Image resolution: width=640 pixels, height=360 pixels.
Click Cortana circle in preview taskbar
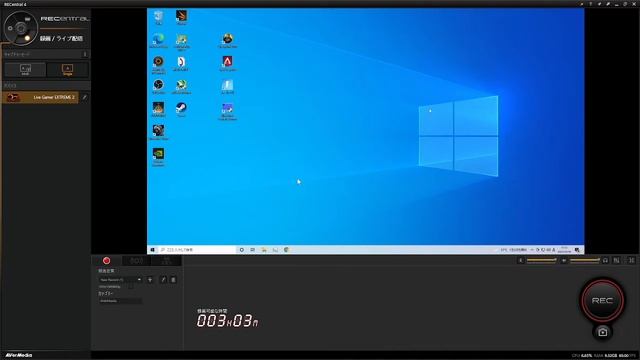(x=242, y=249)
